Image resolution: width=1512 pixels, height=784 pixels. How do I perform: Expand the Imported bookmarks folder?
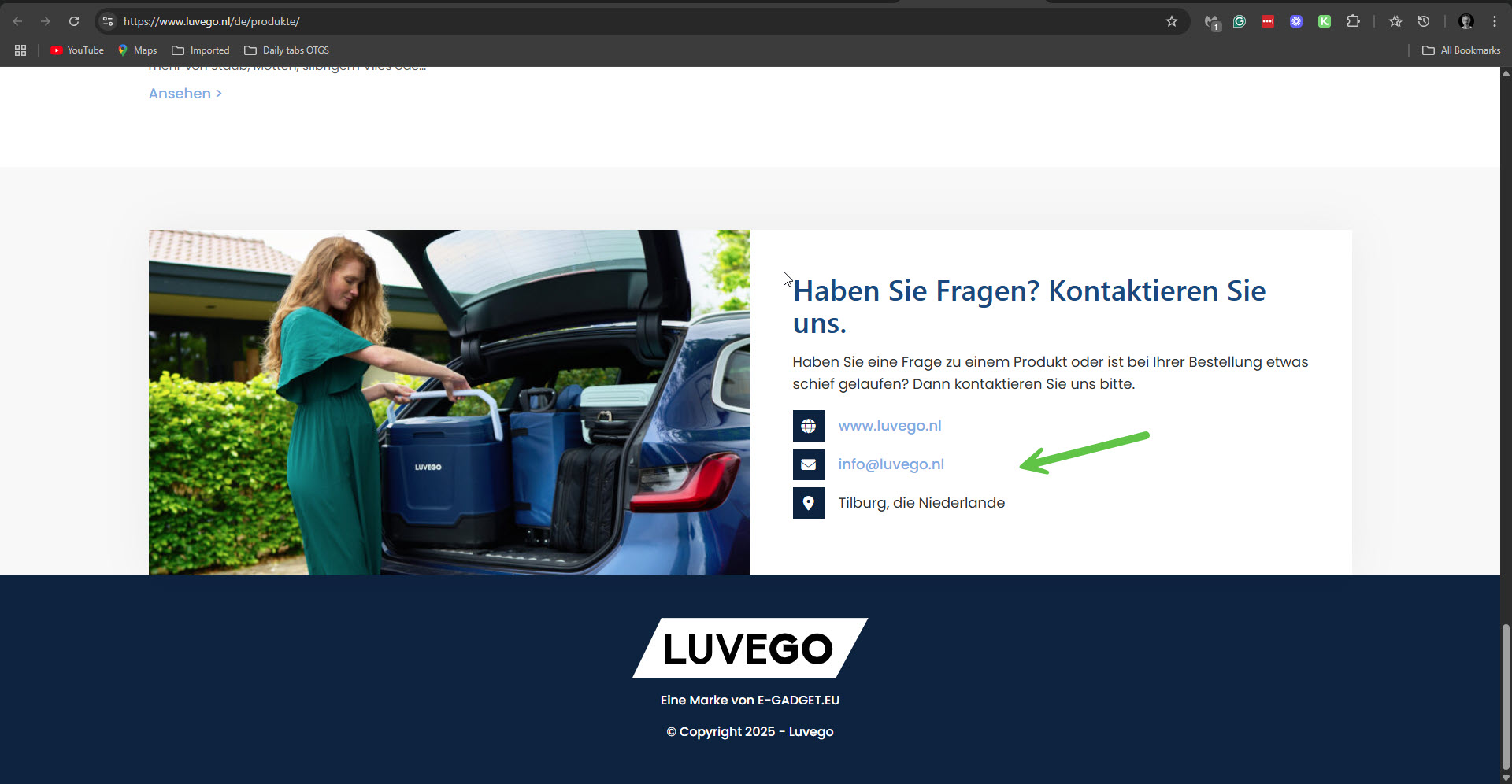[x=201, y=50]
